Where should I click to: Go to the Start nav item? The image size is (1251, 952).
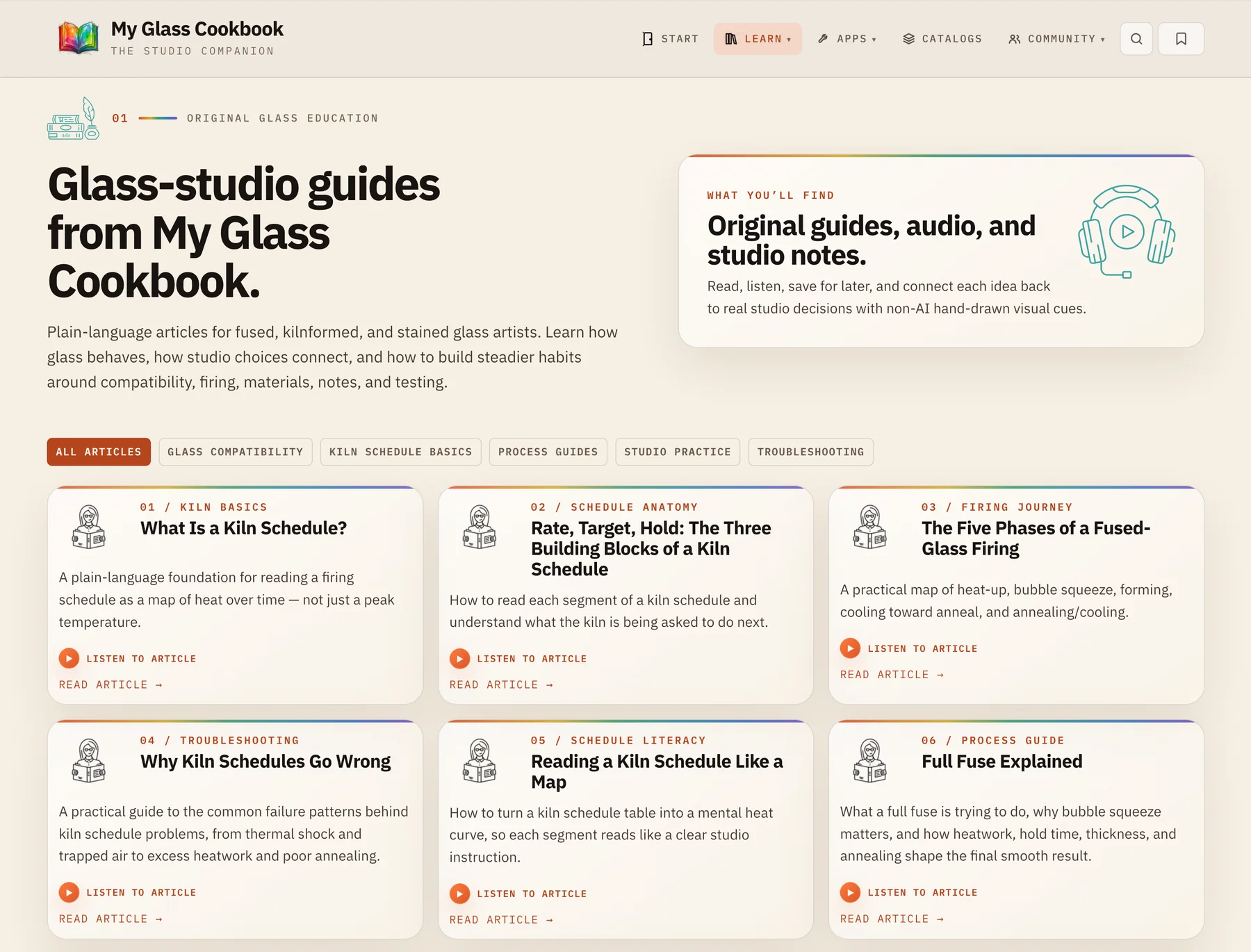click(670, 39)
